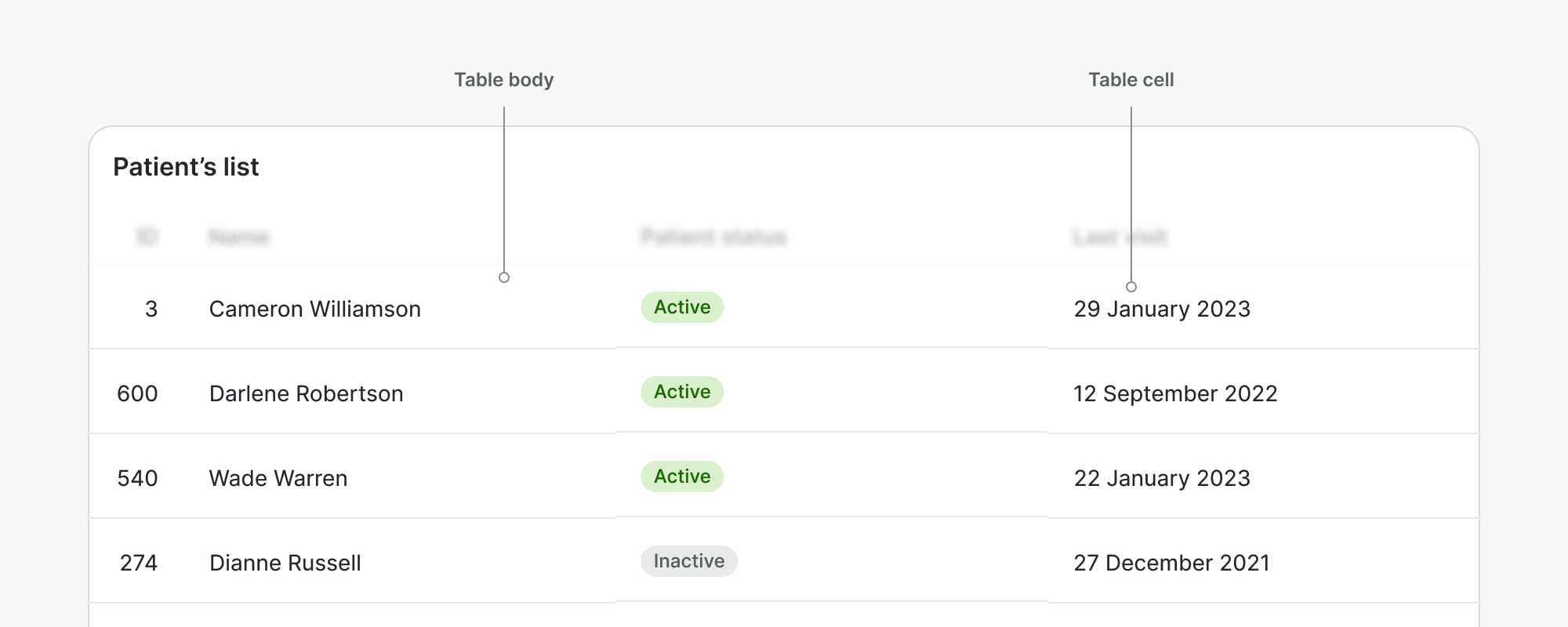Screen dimensions: 1568x627
Task: Select the 27 December 2021 date cell
Action: coord(1171,563)
